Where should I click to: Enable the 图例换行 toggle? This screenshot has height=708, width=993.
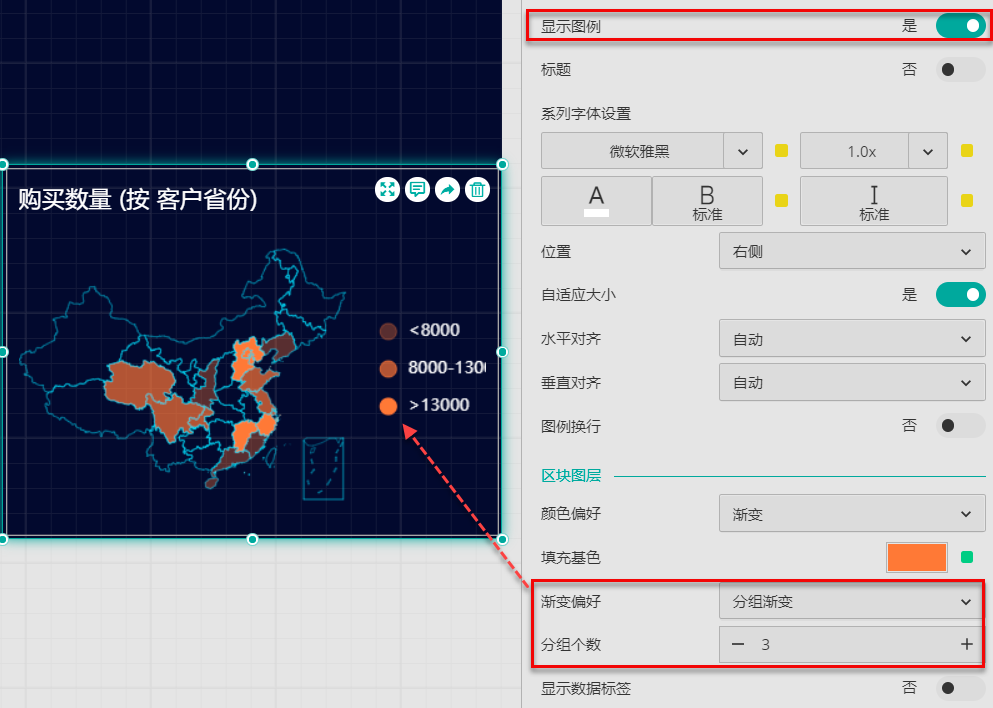pyautogui.click(x=960, y=426)
